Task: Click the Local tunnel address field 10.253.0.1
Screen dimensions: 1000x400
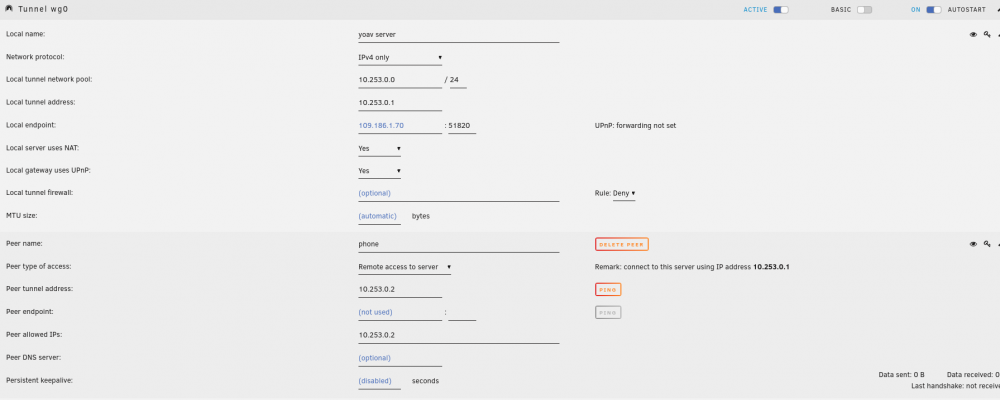Action: click(x=400, y=103)
